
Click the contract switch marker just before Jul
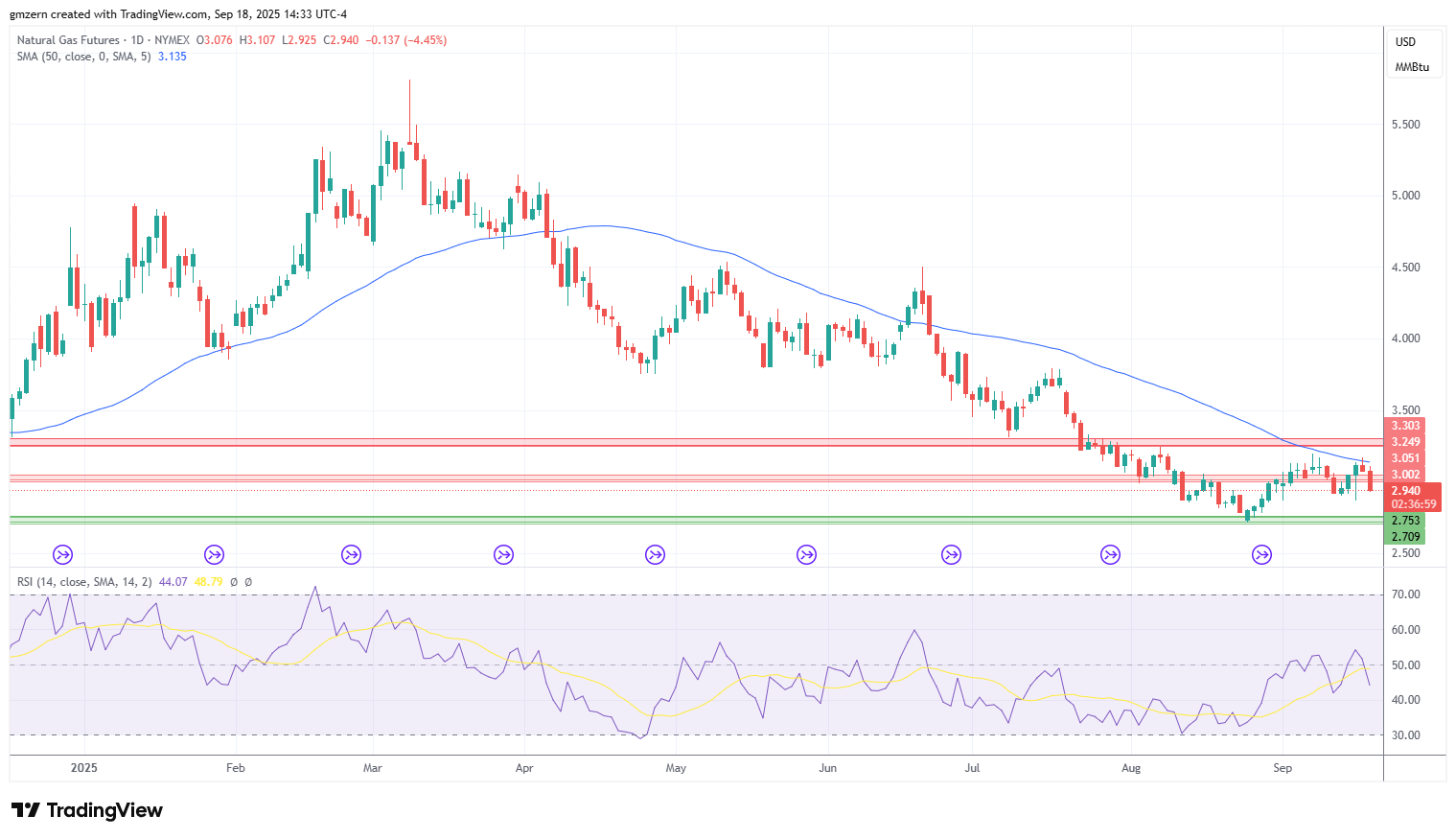pyautogui.click(x=951, y=554)
